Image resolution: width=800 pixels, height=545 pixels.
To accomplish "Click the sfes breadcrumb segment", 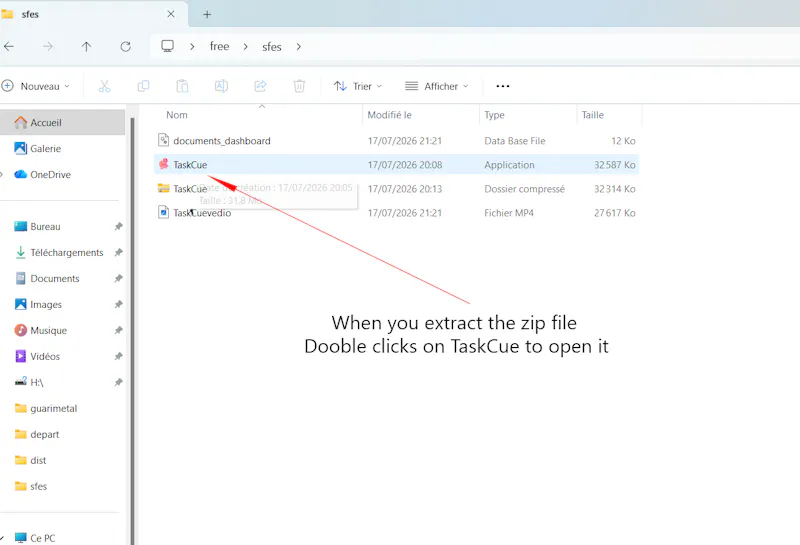I will coord(272,47).
